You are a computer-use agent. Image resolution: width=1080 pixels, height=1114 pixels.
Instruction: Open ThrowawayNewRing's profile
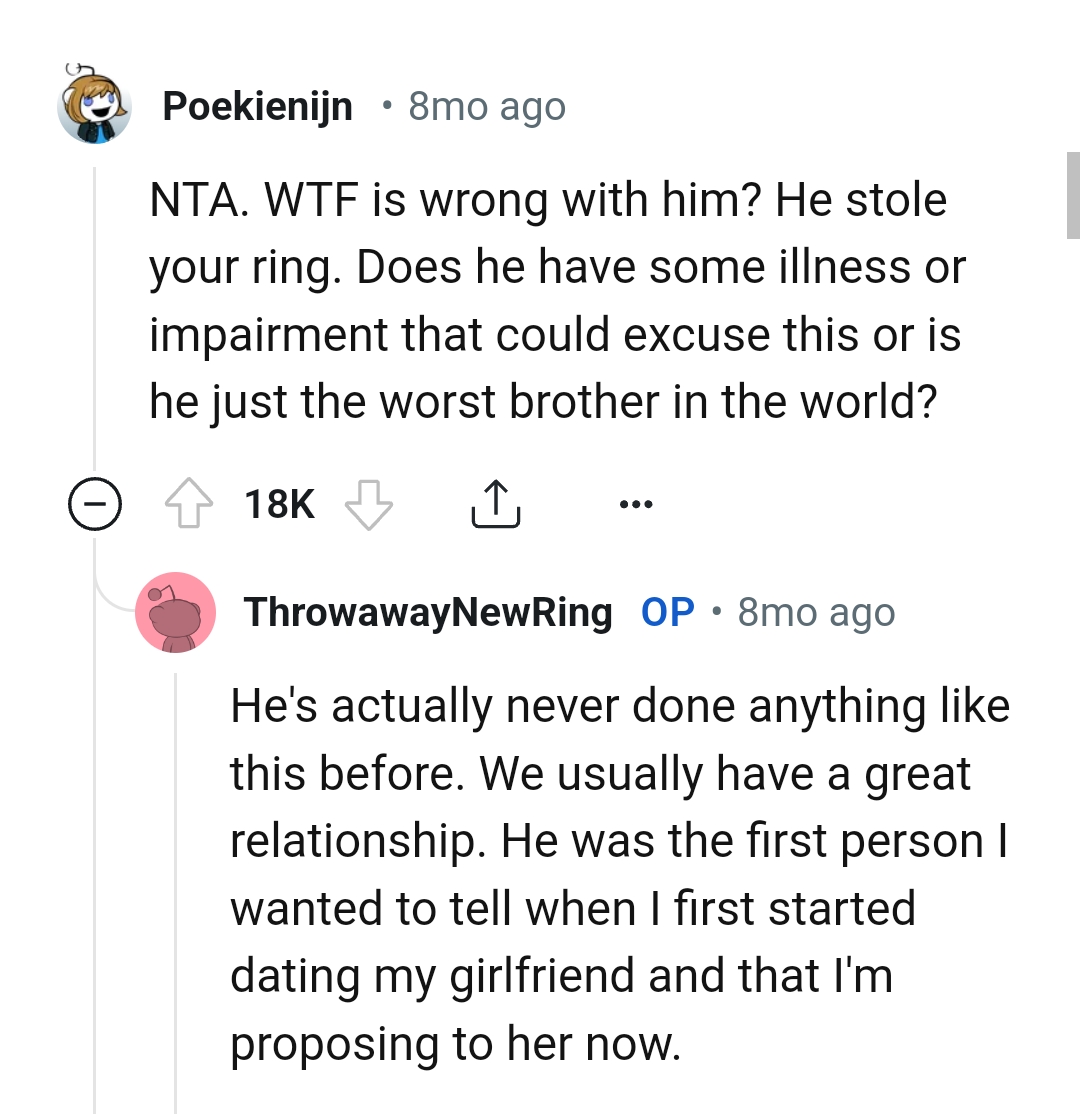point(428,613)
